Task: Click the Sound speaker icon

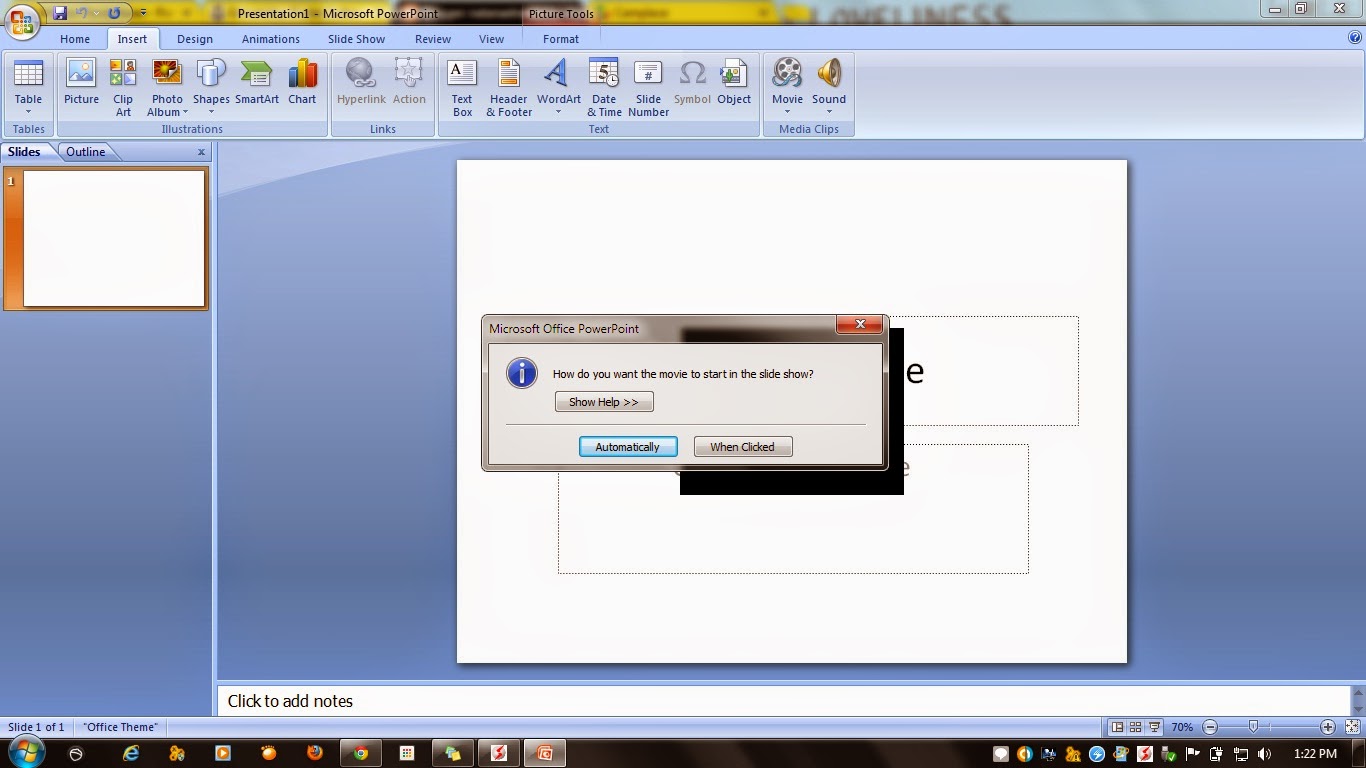Action: tap(829, 73)
